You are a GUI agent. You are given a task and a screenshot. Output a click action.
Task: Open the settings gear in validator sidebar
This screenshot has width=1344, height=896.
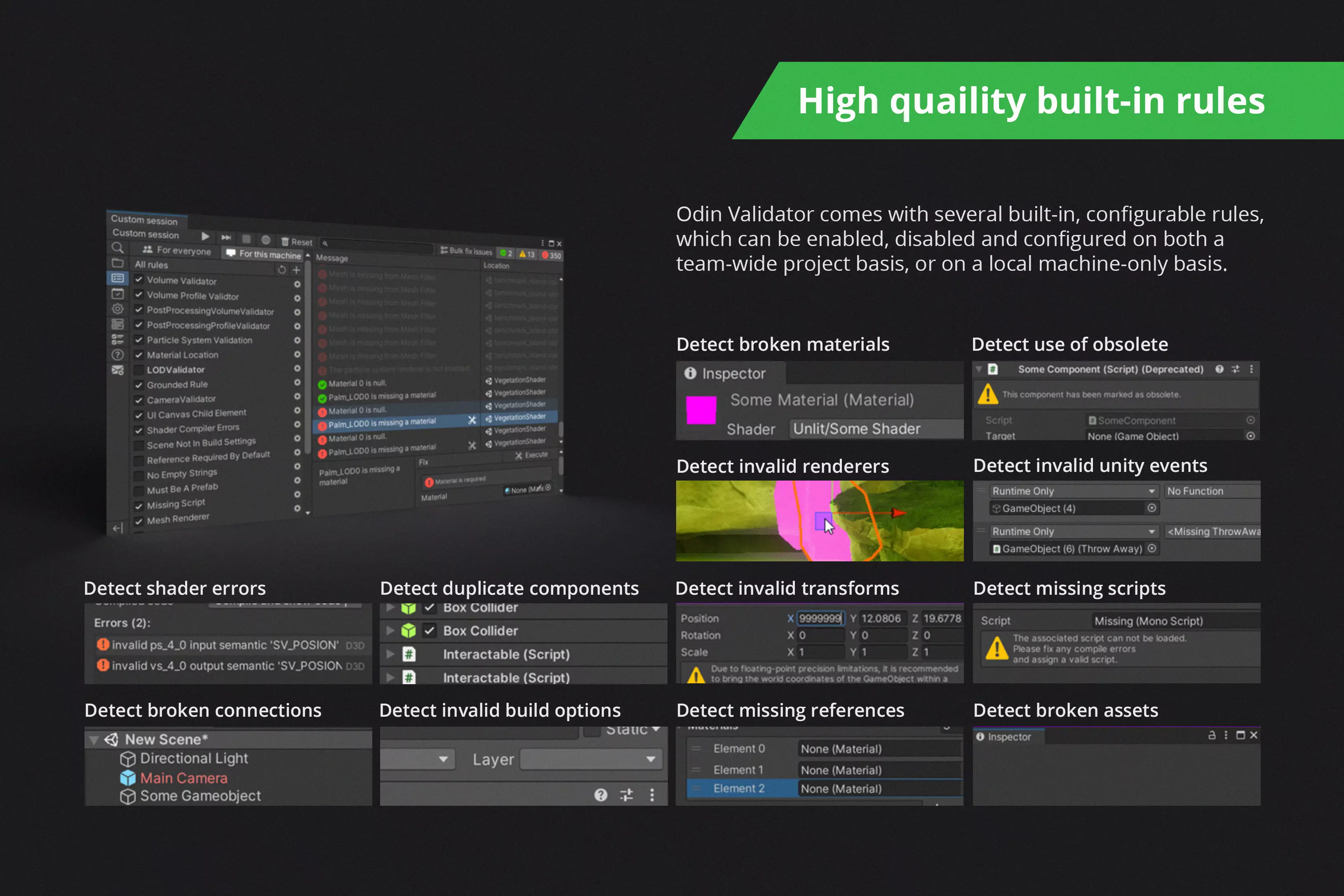pyautogui.click(x=117, y=309)
